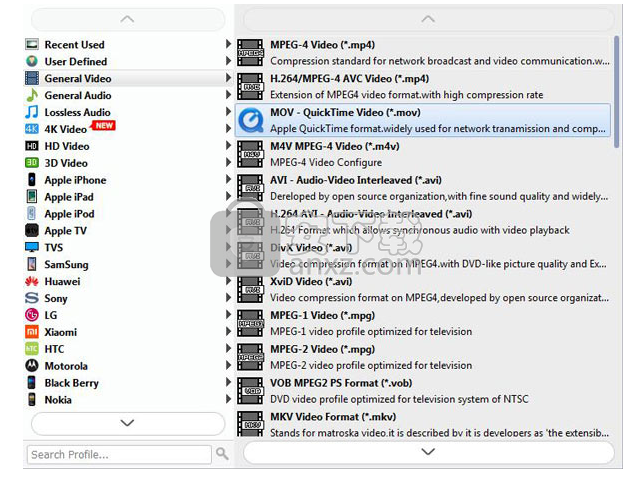Select MKV Video Format (*.mkv)

(x=423, y=423)
